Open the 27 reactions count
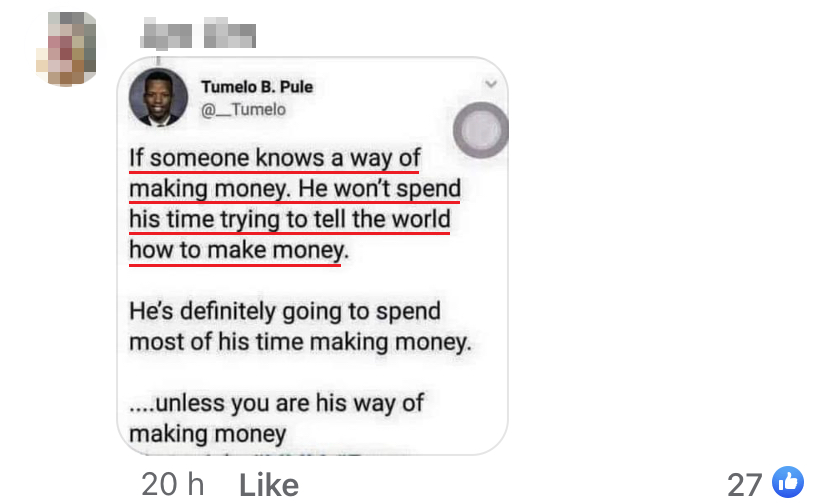828x503 pixels. click(x=745, y=485)
